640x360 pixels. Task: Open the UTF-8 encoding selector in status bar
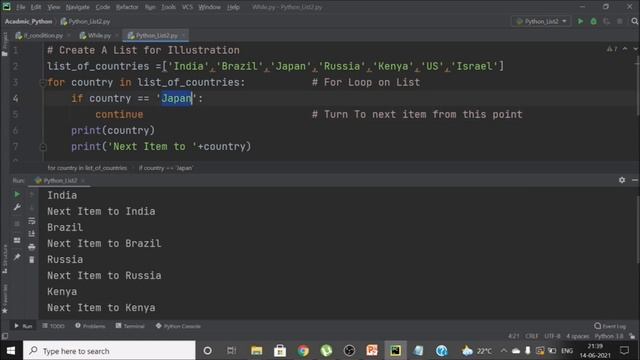coord(552,336)
